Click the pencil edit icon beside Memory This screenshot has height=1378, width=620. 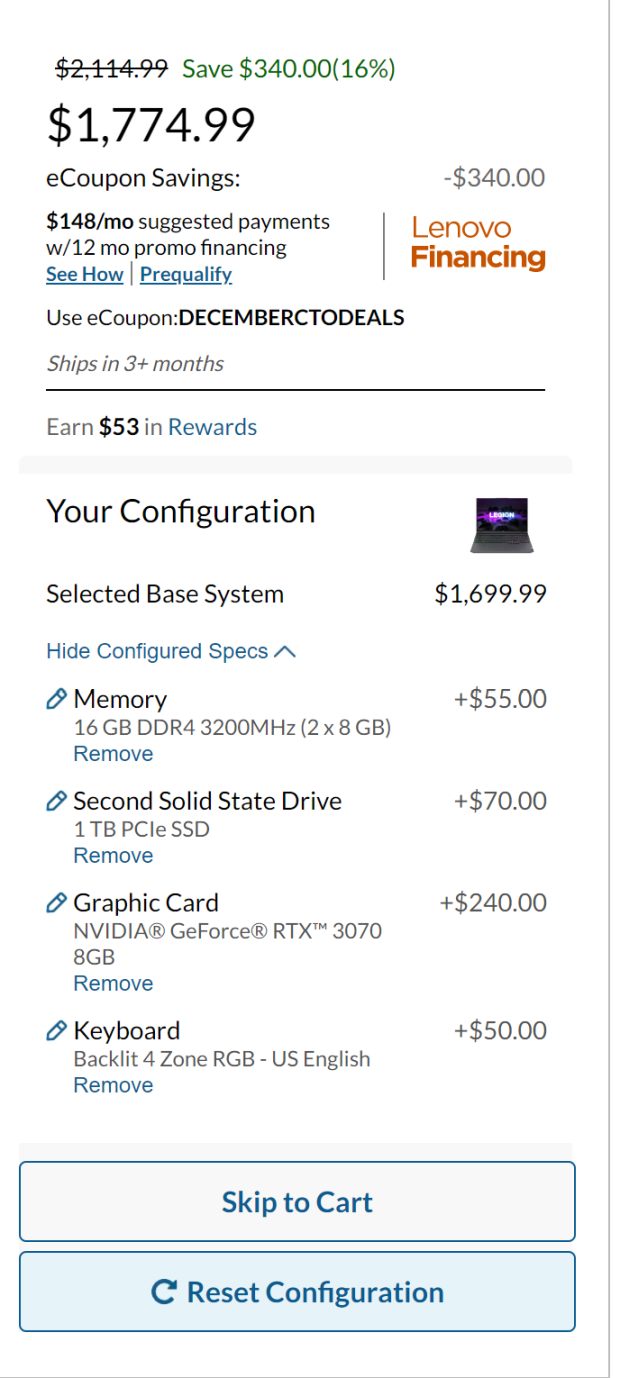(x=57, y=699)
